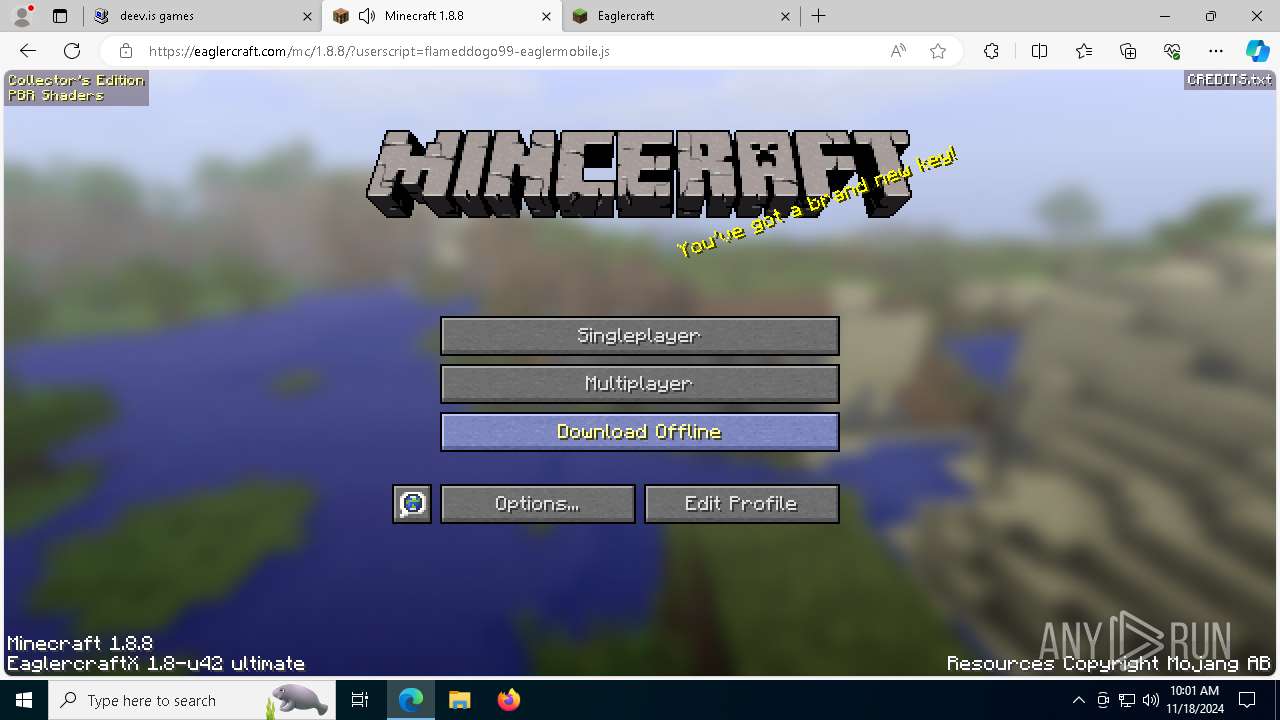Enable split screen view
The height and width of the screenshot is (720, 1280).
(1039, 51)
